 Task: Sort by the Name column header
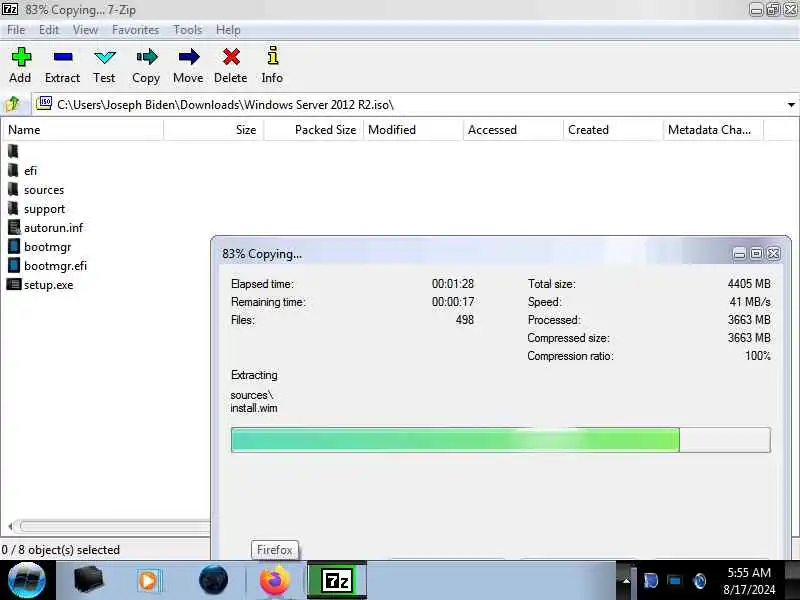point(82,130)
